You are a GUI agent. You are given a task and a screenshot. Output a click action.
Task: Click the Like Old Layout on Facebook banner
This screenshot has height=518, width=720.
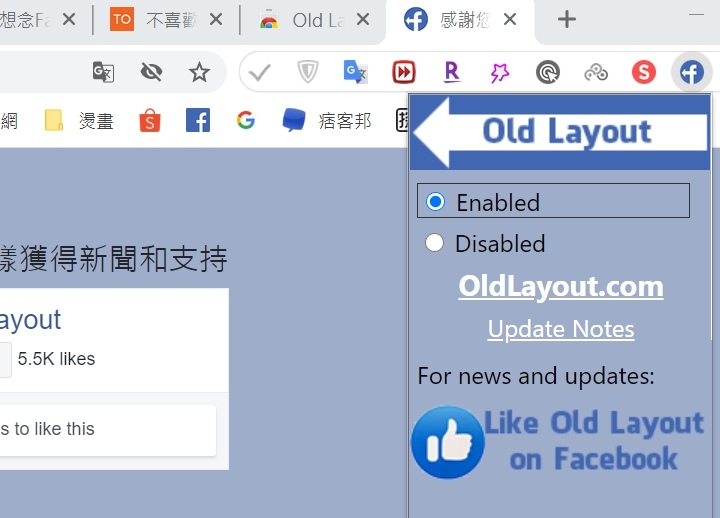coord(558,441)
